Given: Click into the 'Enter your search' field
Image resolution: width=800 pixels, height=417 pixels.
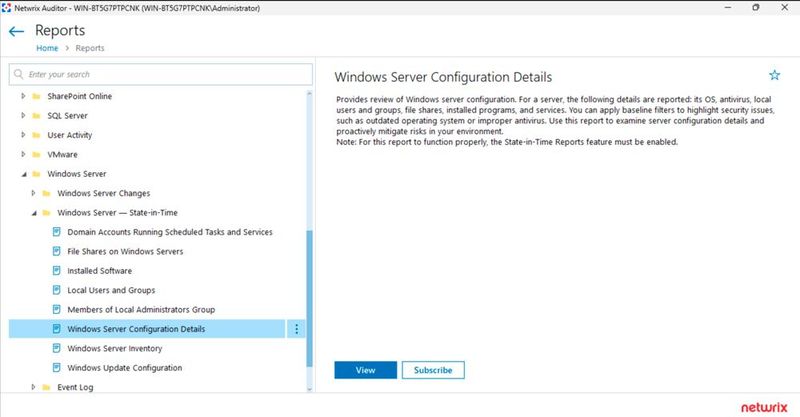Looking at the screenshot, I should 161,75.
